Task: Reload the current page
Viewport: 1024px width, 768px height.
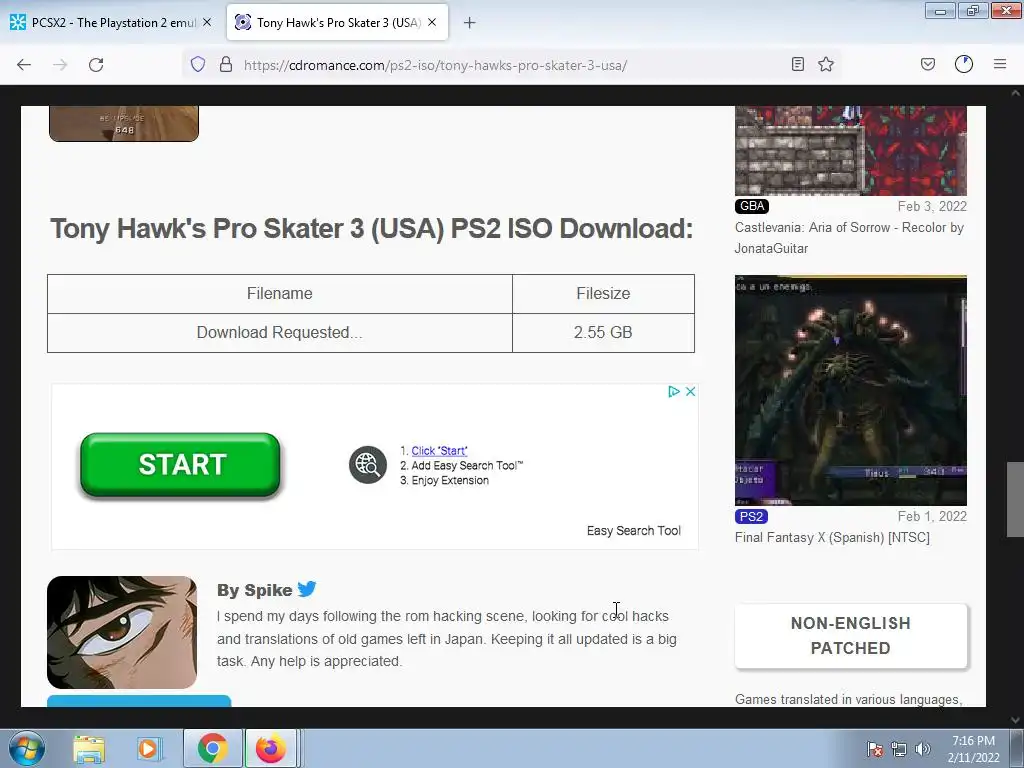Action: [x=96, y=65]
